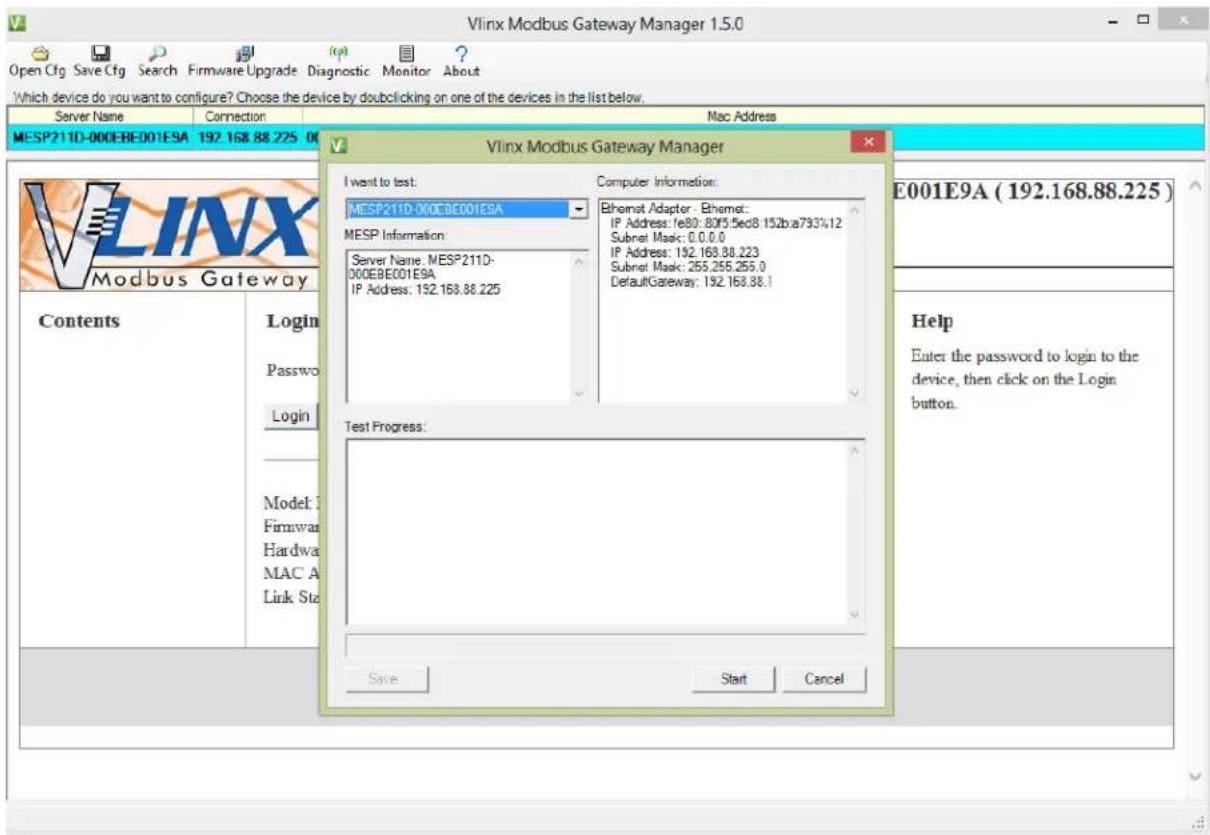Click the IP Address 192.168.88.225 text in MESP Information

pyautogui.click(x=426, y=289)
